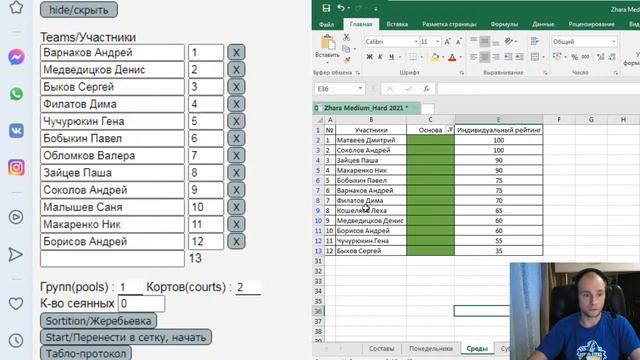Open the filter dropdown on Основа column
The image size is (640, 360).
point(450,130)
